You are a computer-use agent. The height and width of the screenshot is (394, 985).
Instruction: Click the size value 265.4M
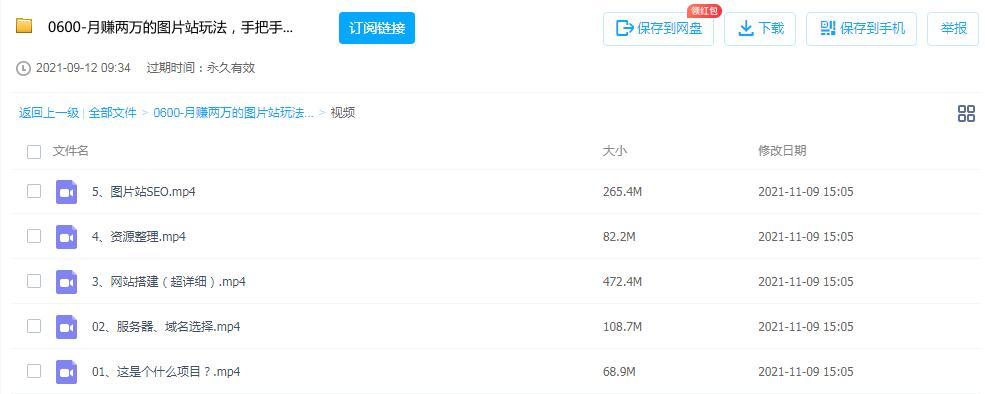[623, 192]
